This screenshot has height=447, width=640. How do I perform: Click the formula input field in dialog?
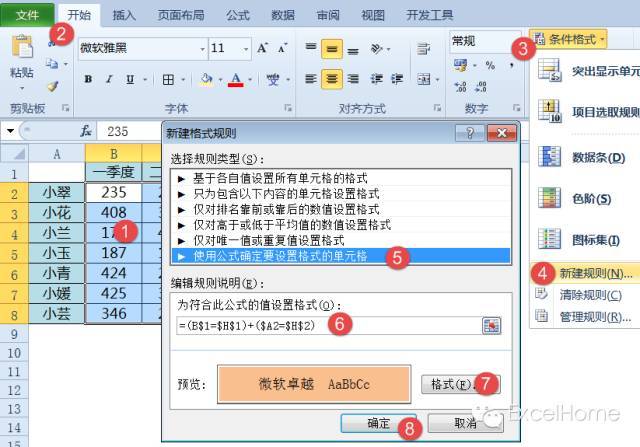(x=320, y=325)
